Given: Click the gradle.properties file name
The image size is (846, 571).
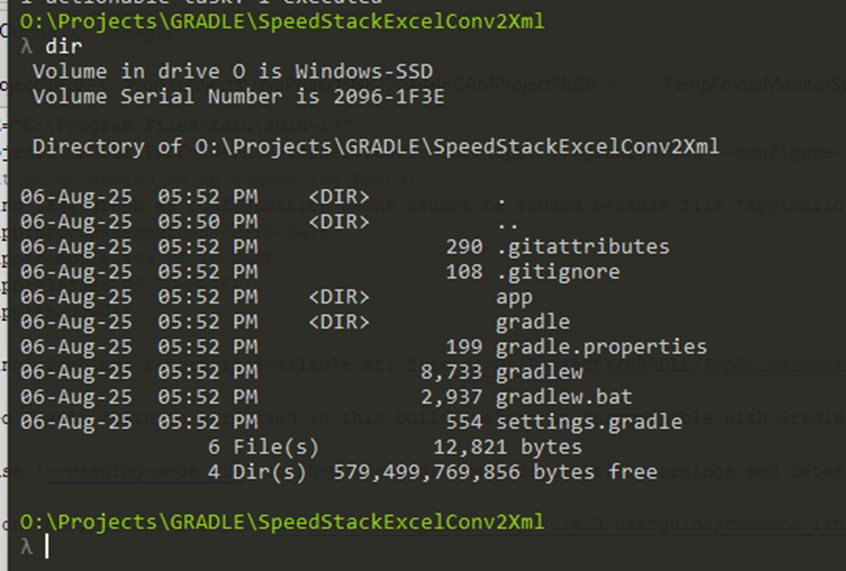Looking at the screenshot, I should tap(601, 347).
